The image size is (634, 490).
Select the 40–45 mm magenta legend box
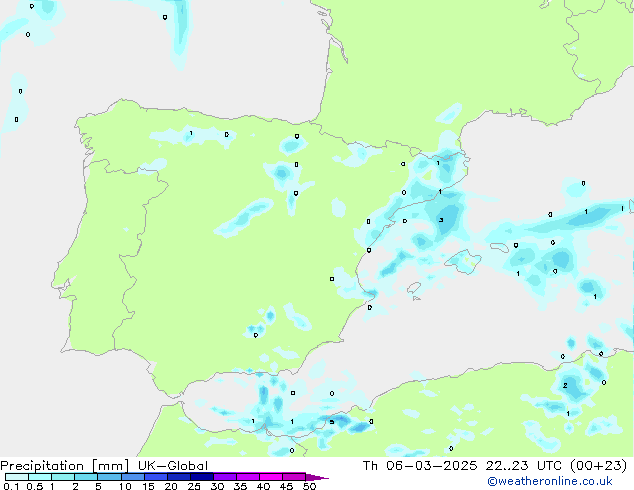point(271,477)
